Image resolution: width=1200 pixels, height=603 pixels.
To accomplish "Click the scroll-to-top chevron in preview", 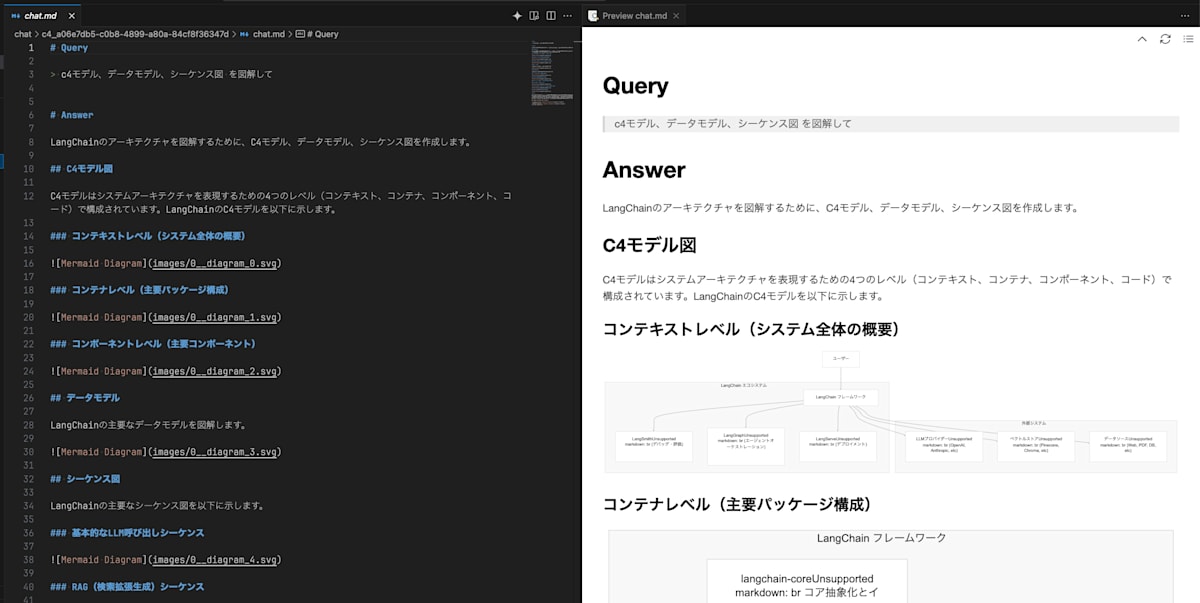I will 1142,39.
